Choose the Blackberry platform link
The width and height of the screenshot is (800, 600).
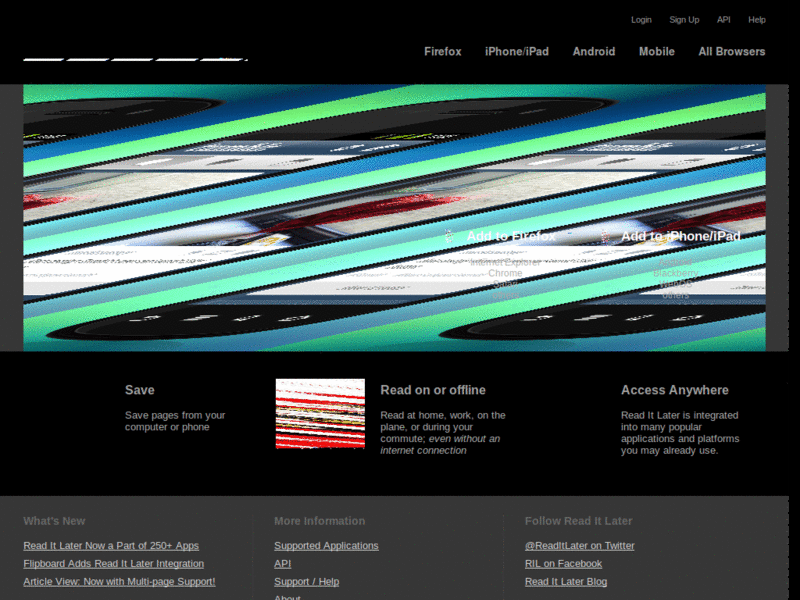[x=676, y=273]
